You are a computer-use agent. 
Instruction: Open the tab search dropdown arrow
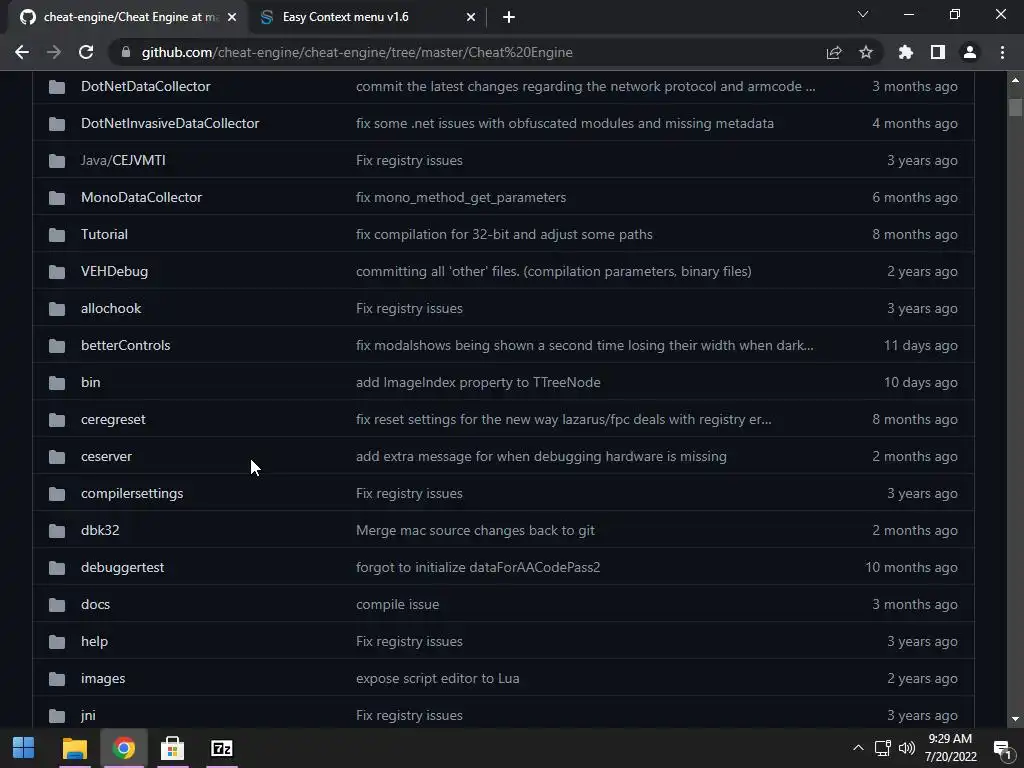pos(863,14)
